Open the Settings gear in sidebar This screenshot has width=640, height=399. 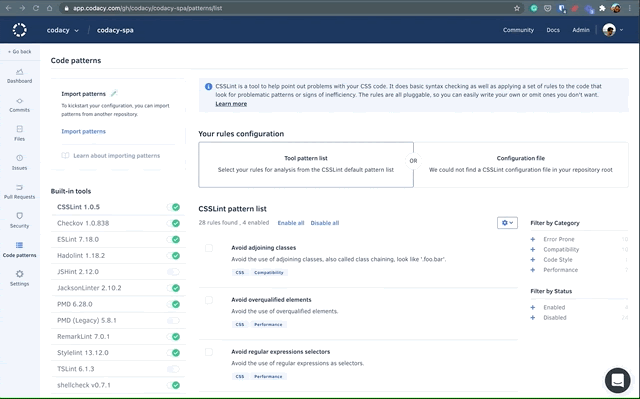tap(19, 274)
